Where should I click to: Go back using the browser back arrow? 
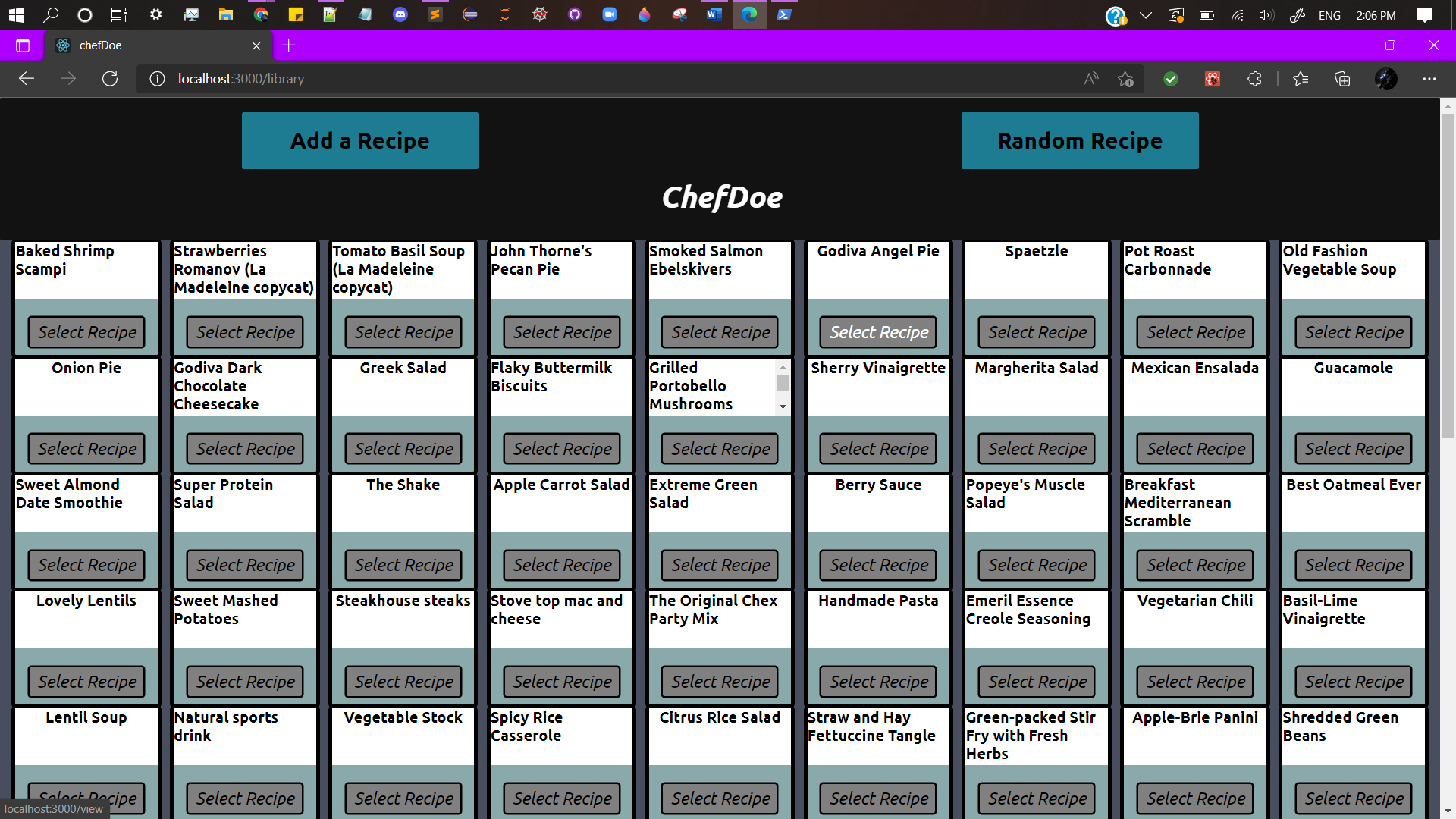click(x=27, y=79)
